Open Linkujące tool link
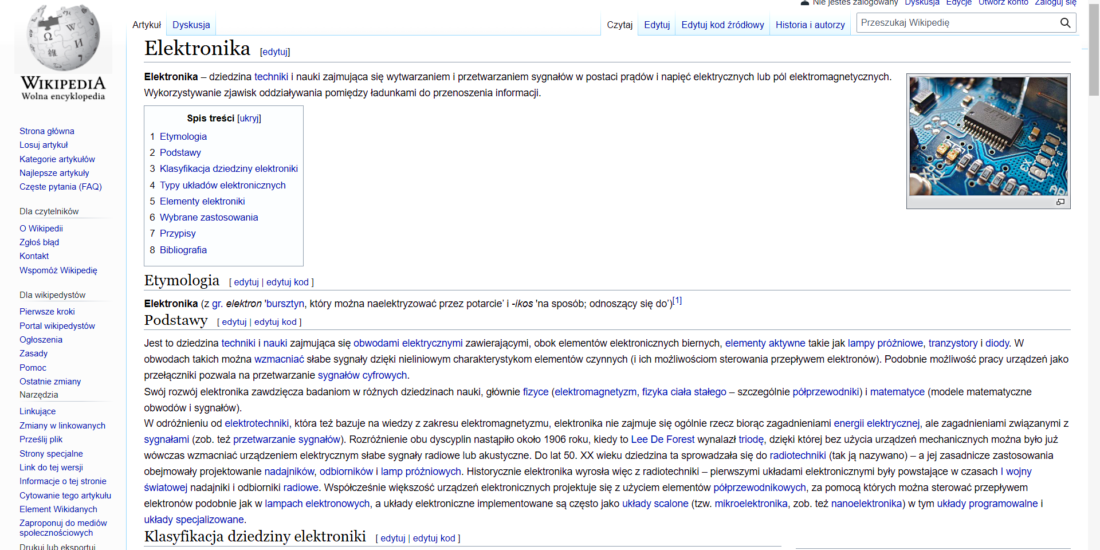Screen dimensions: 1100x550 [x=38, y=412]
